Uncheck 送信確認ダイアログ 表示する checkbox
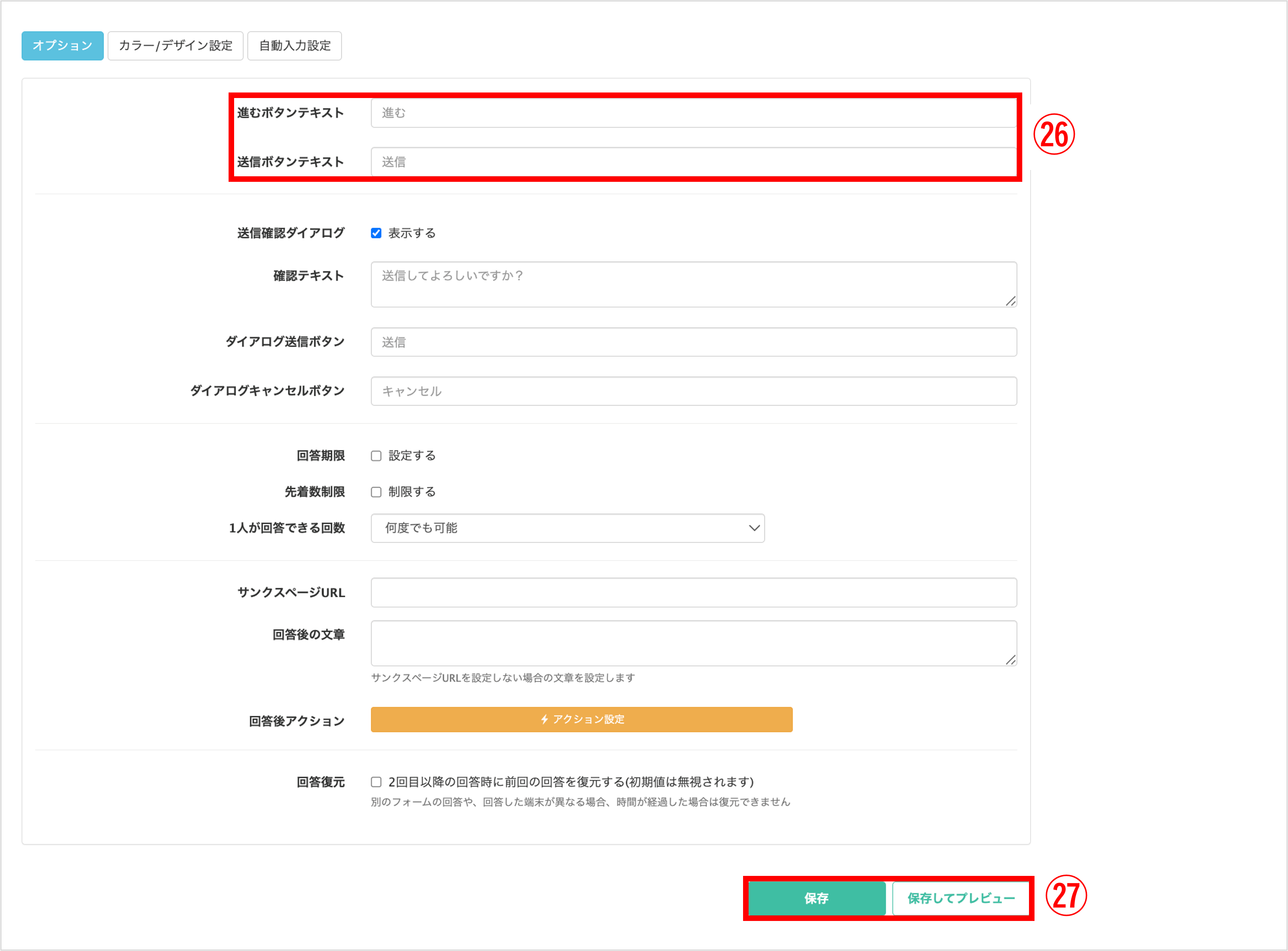 tap(376, 233)
